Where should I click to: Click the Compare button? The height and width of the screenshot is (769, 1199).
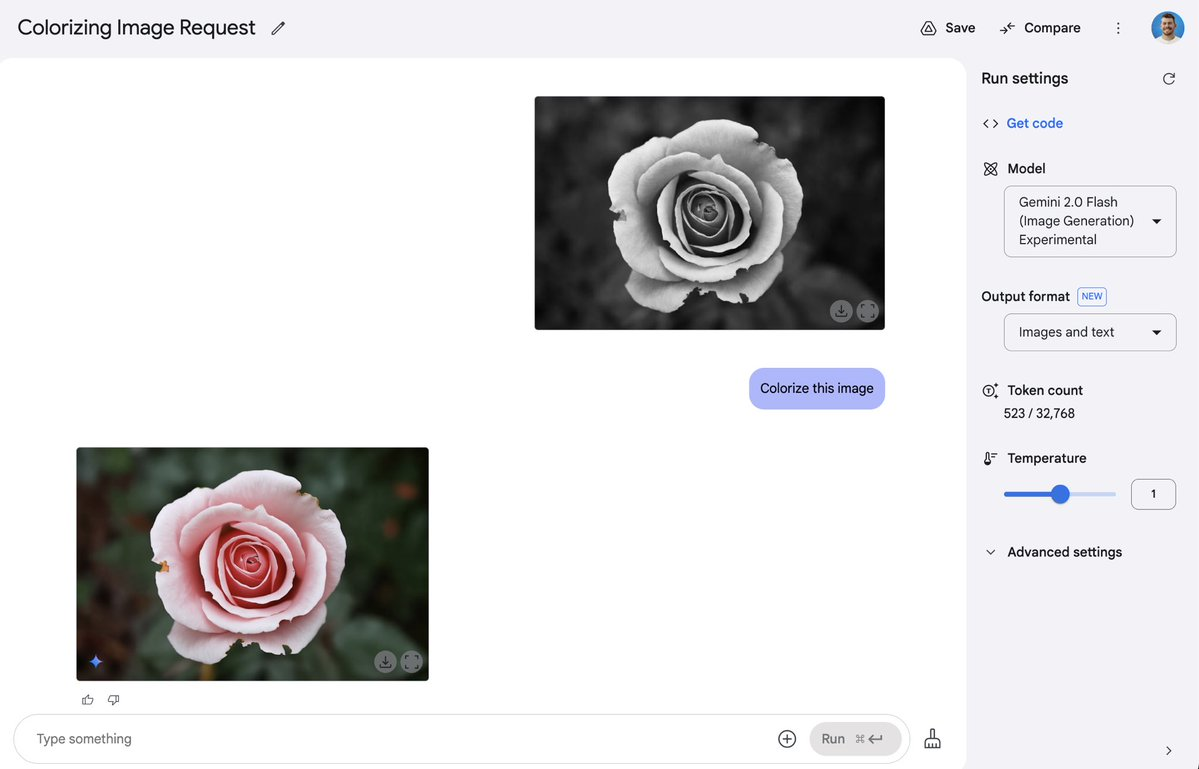pos(1041,28)
